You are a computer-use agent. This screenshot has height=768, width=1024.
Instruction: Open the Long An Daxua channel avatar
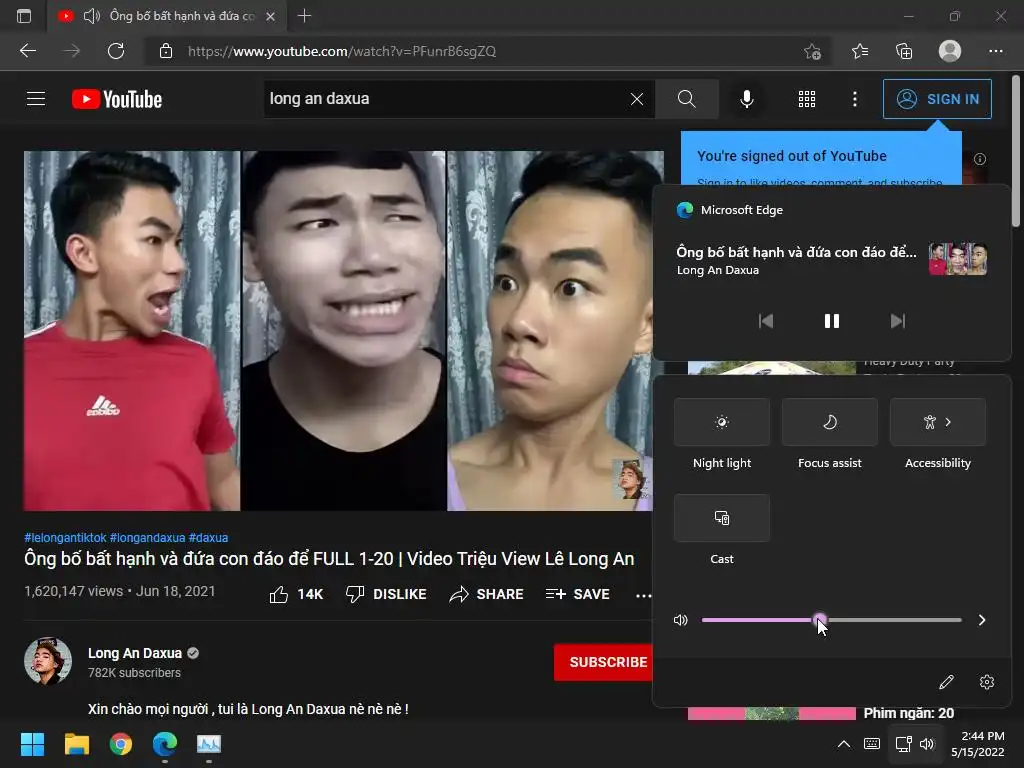(48, 661)
